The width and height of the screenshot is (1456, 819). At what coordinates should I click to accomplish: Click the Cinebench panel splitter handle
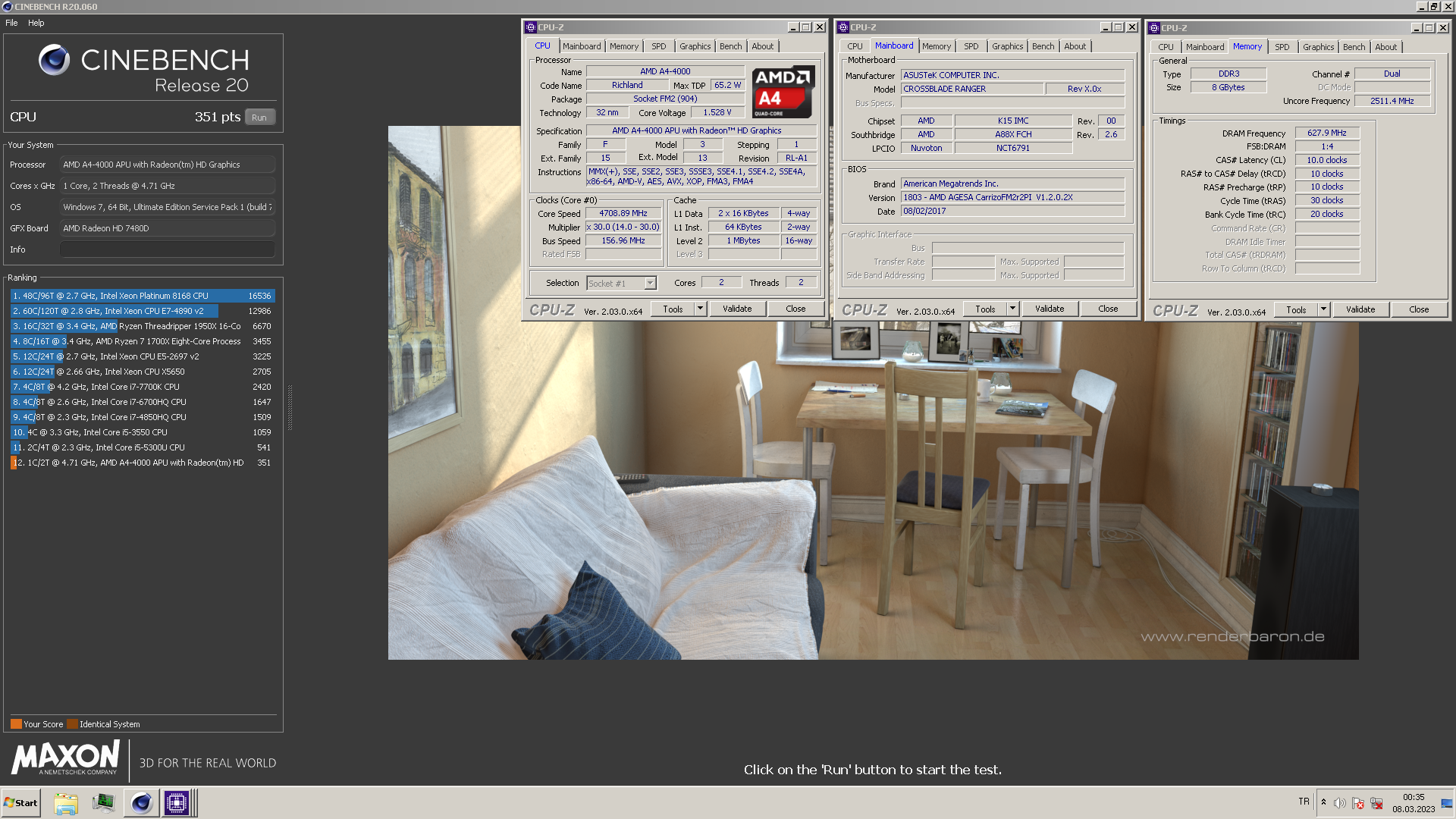(290, 407)
